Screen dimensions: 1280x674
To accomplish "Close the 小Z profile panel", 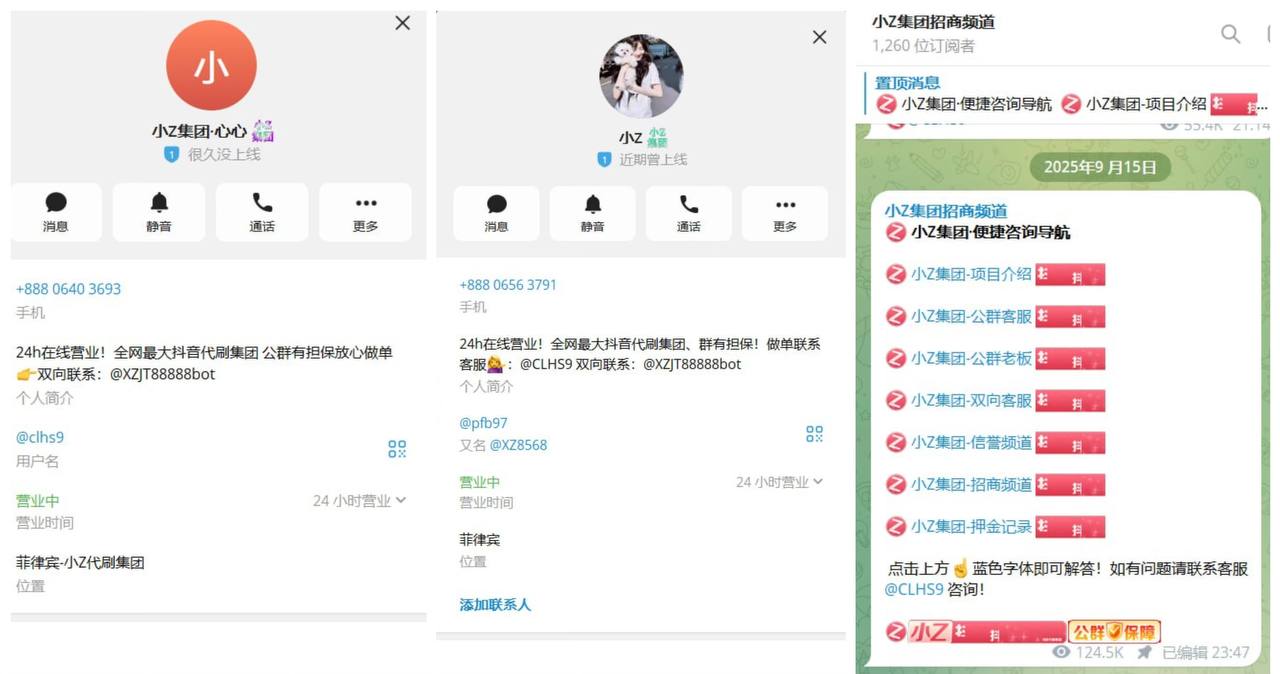I will click(820, 37).
